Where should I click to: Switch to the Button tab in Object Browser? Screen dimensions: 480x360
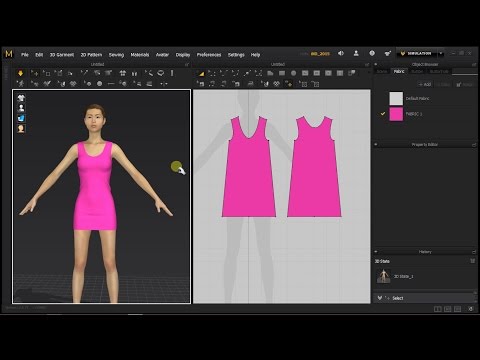(417, 71)
